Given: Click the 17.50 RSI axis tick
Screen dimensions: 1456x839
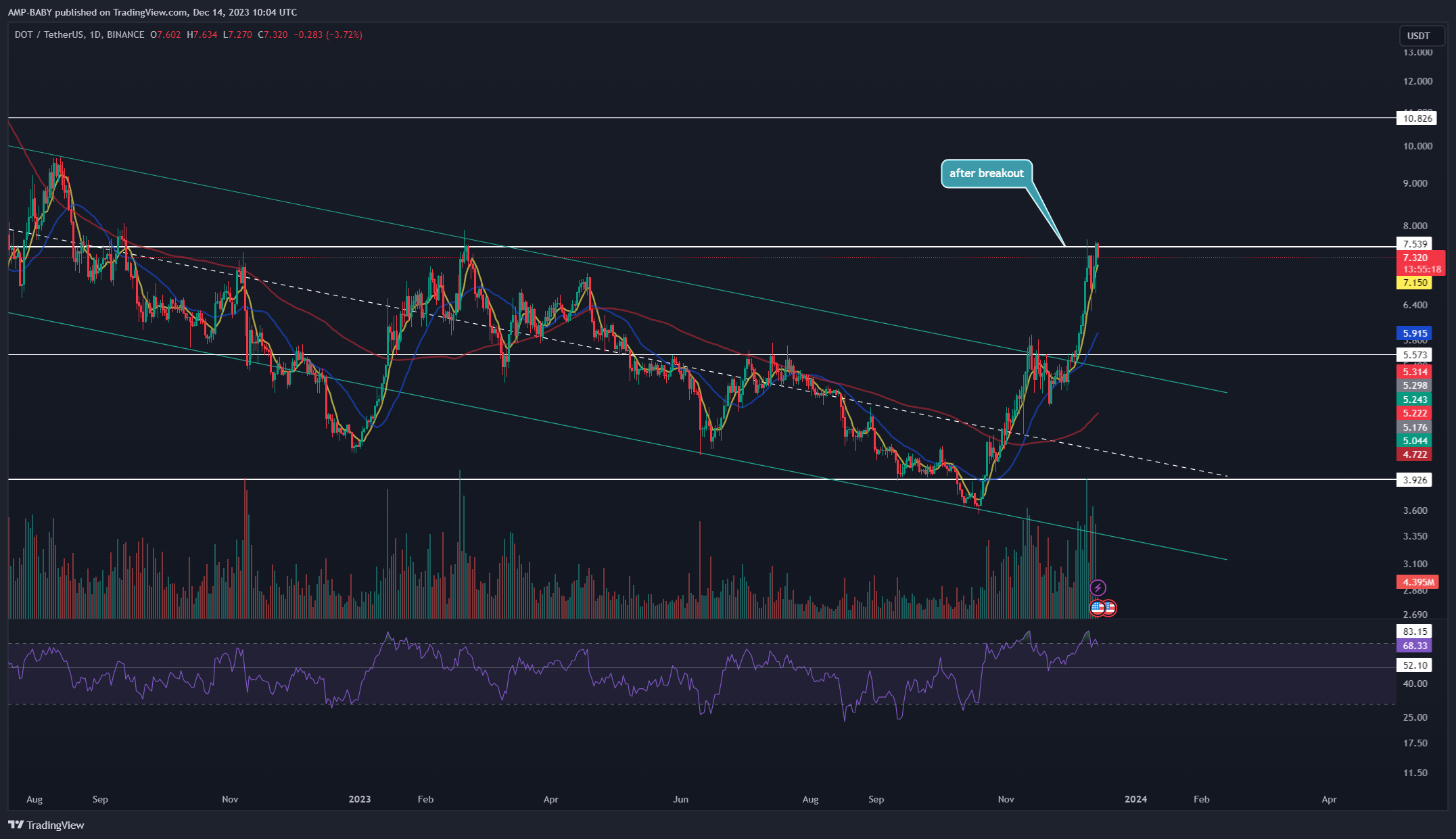Looking at the screenshot, I should click(x=1415, y=743).
